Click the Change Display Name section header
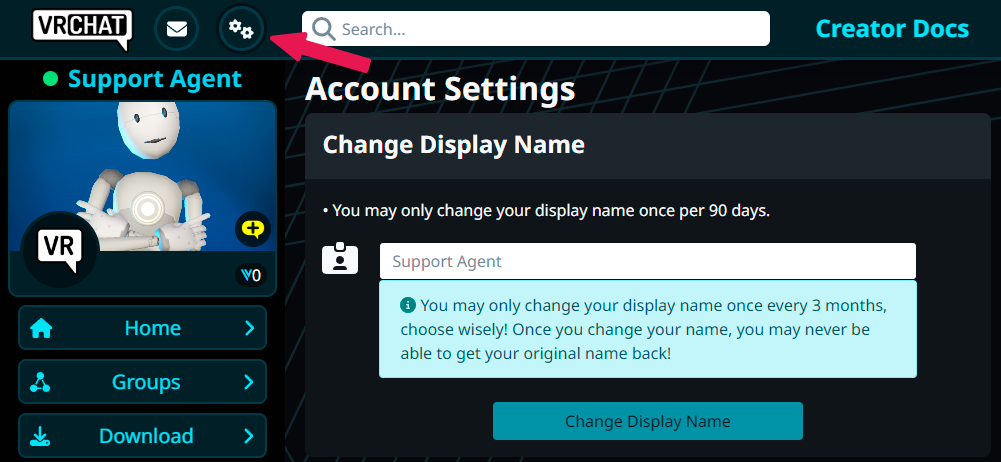The image size is (1001, 462). (648, 146)
